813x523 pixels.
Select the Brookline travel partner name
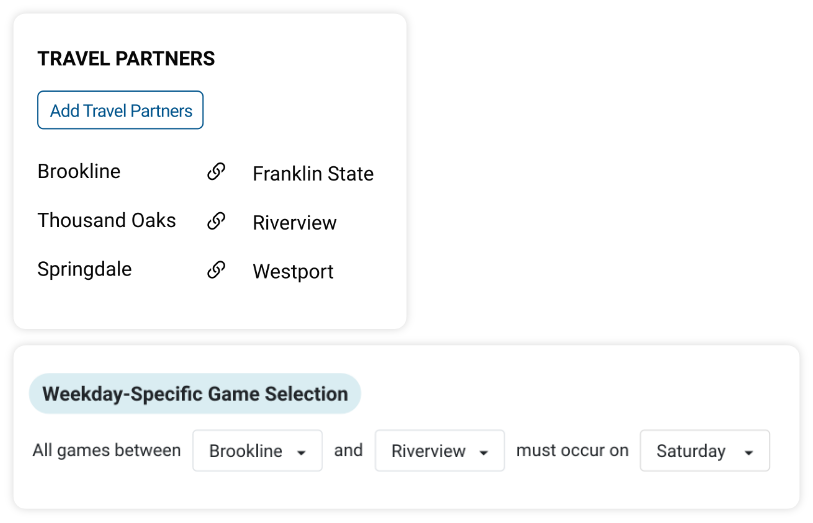(79, 171)
